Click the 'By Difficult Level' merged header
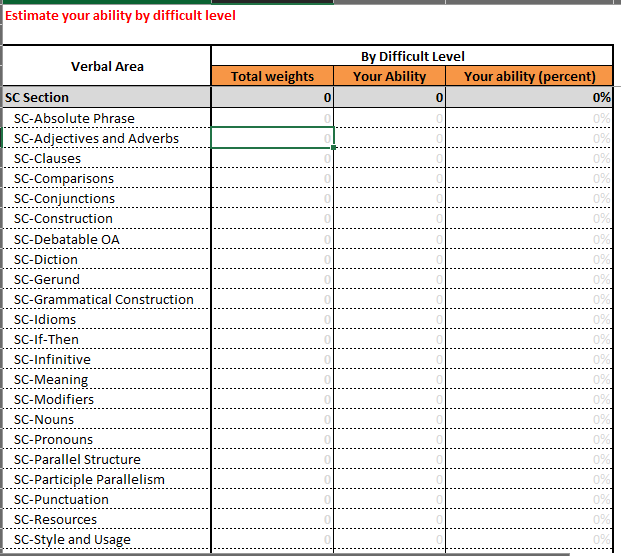The height and width of the screenshot is (556, 621). [x=412, y=56]
